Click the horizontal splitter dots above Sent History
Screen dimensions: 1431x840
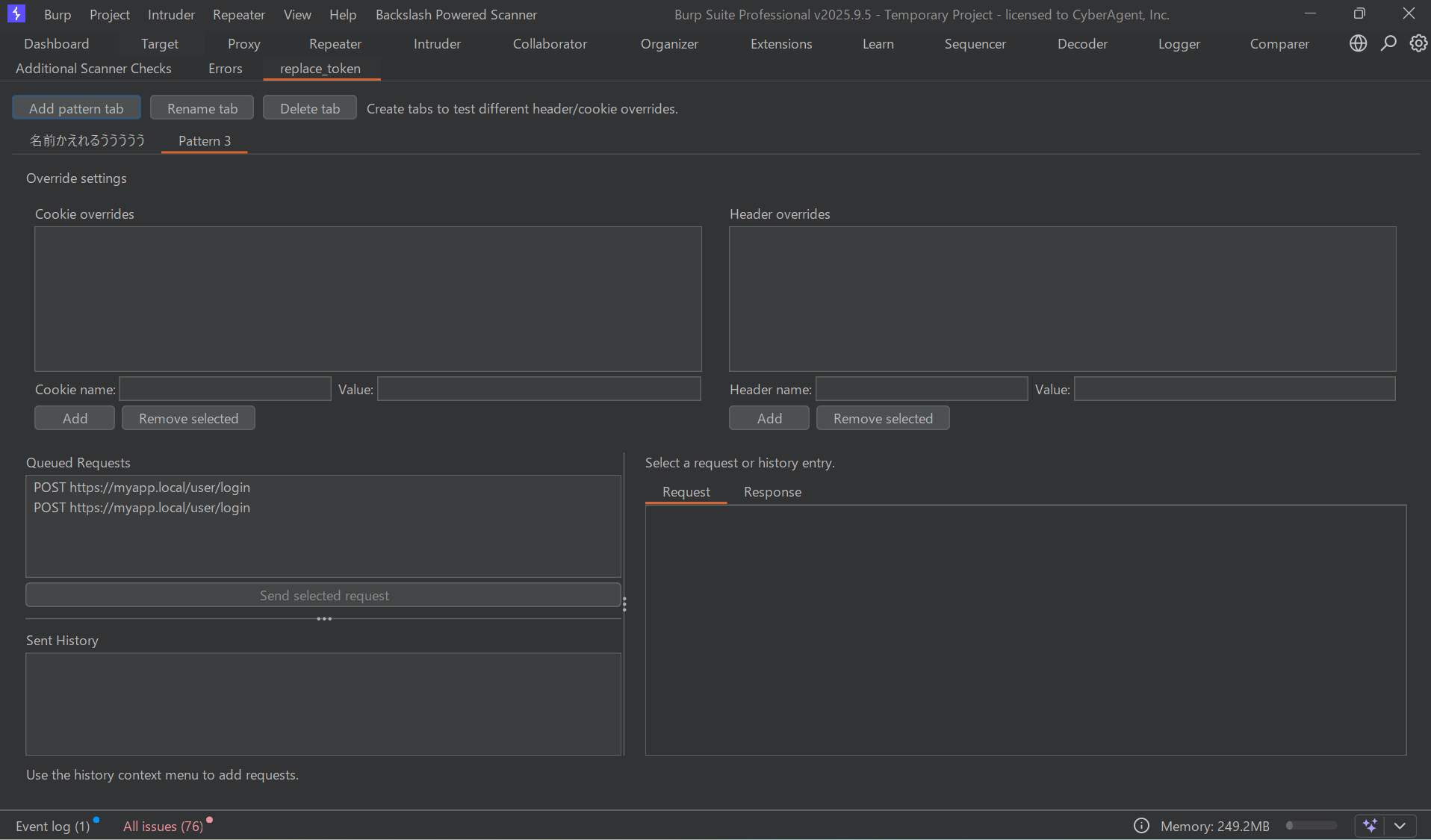pos(323,619)
